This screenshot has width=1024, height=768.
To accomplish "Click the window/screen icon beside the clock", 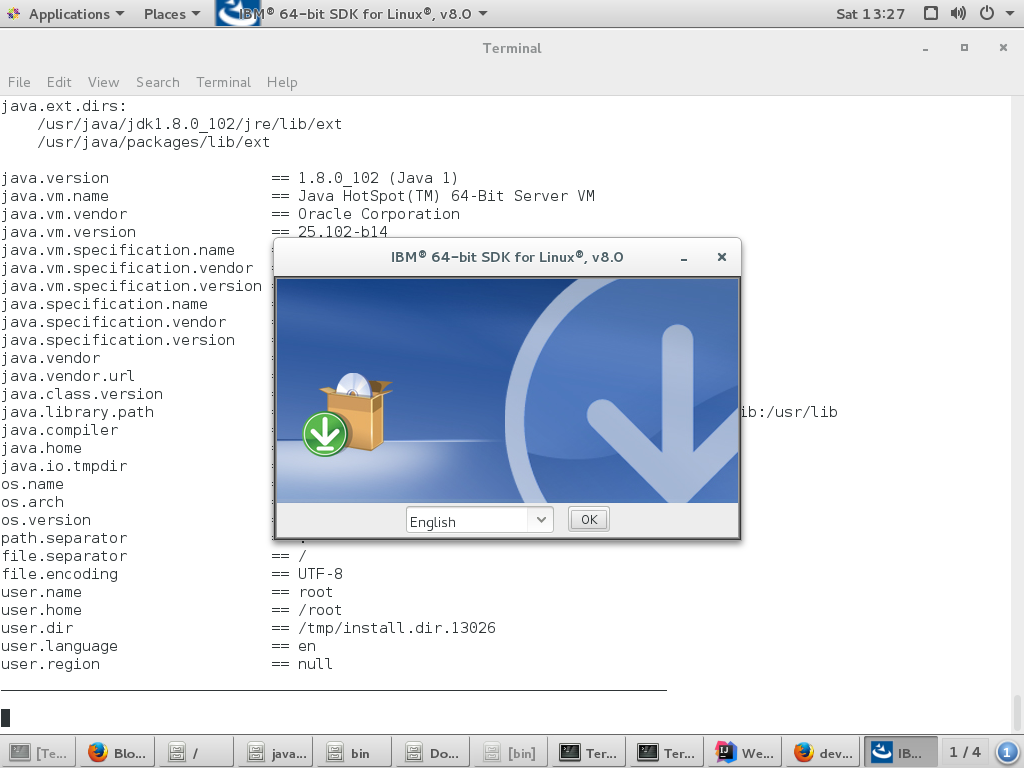I will click(931, 14).
